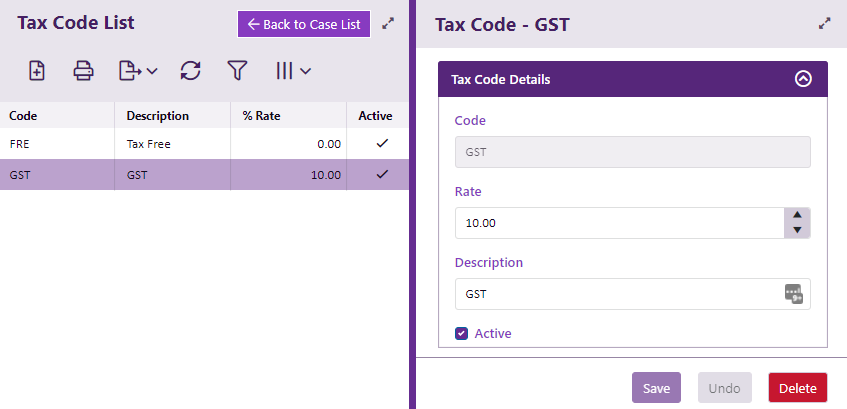Expand the Tax Code List panel
Viewport: 847px width, 409px height.
pos(389,23)
